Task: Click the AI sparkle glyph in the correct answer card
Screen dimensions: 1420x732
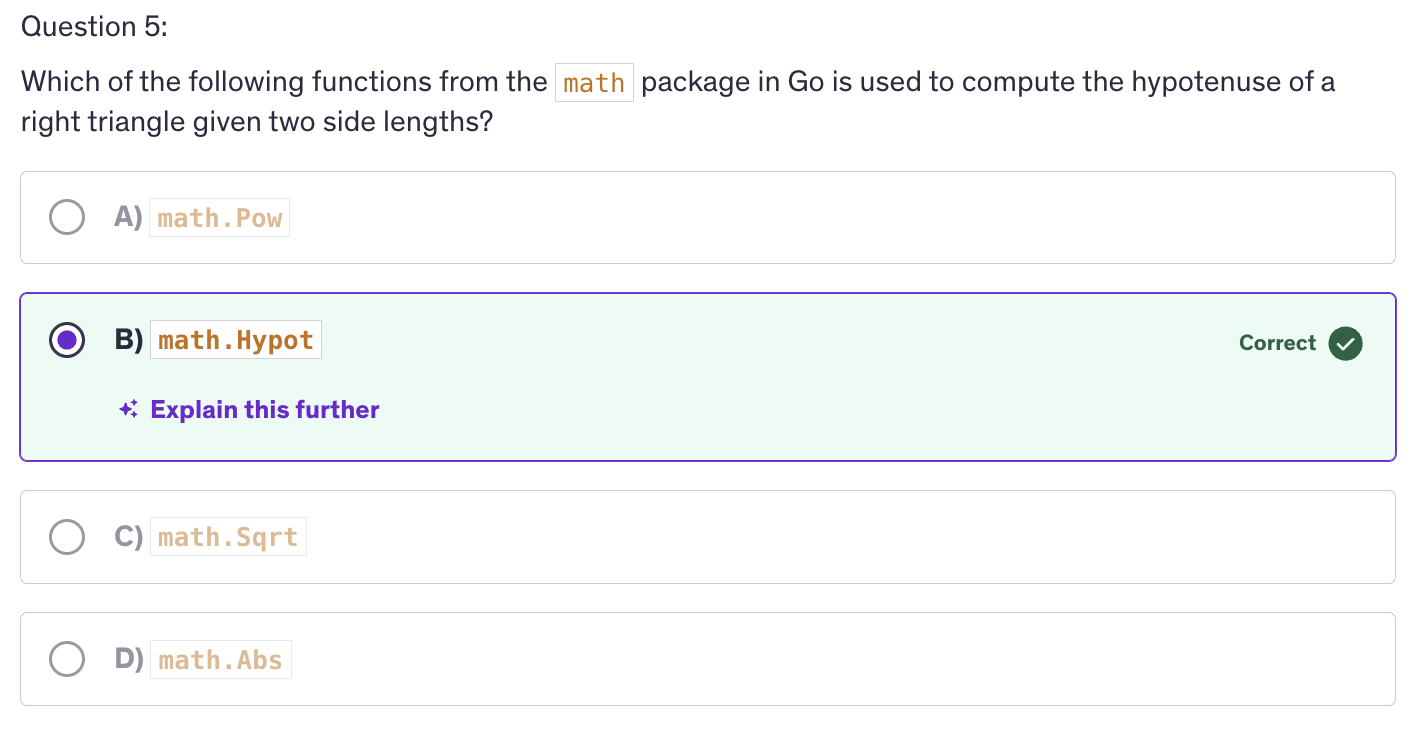Action: (127, 409)
